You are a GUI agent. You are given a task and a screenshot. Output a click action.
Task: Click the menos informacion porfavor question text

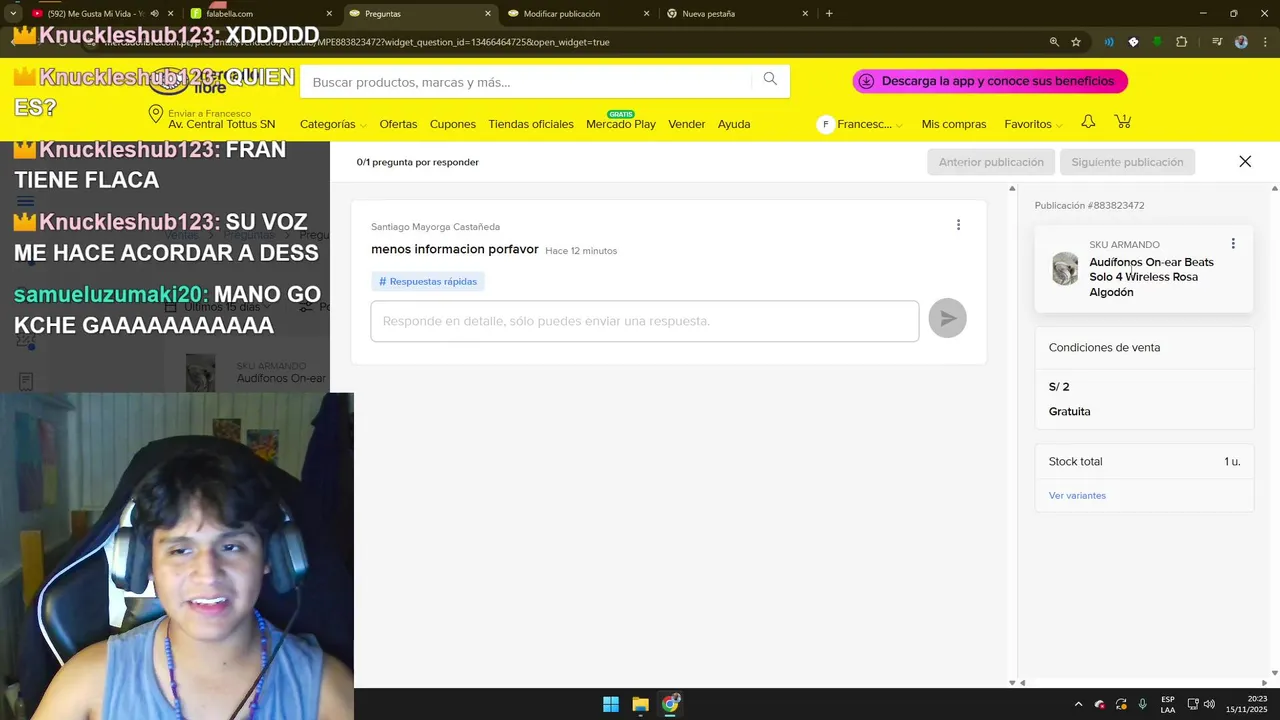pos(455,249)
